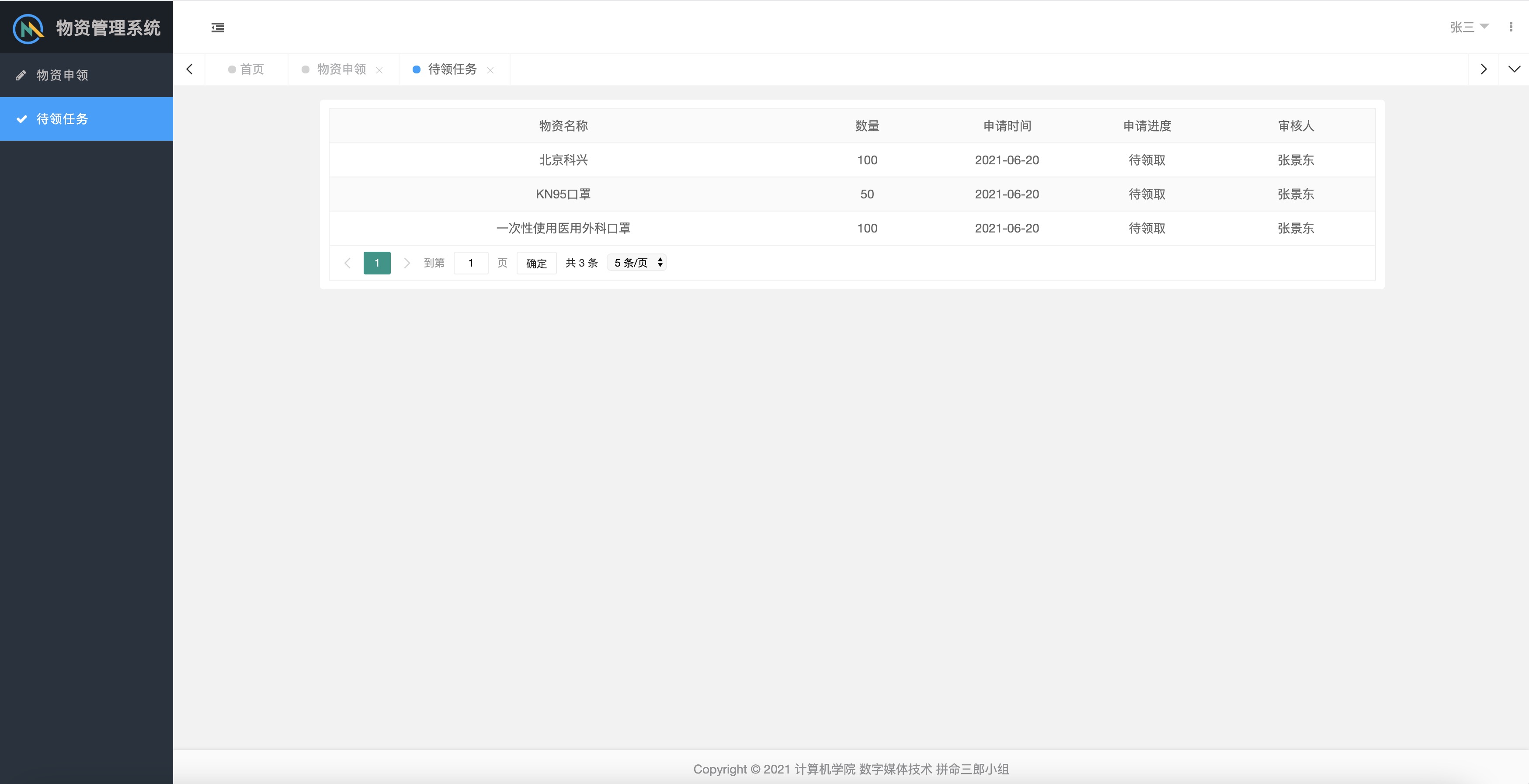Open the 5 条/页 page size selector
Viewport: 1529px width, 784px height.
(637, 262)
